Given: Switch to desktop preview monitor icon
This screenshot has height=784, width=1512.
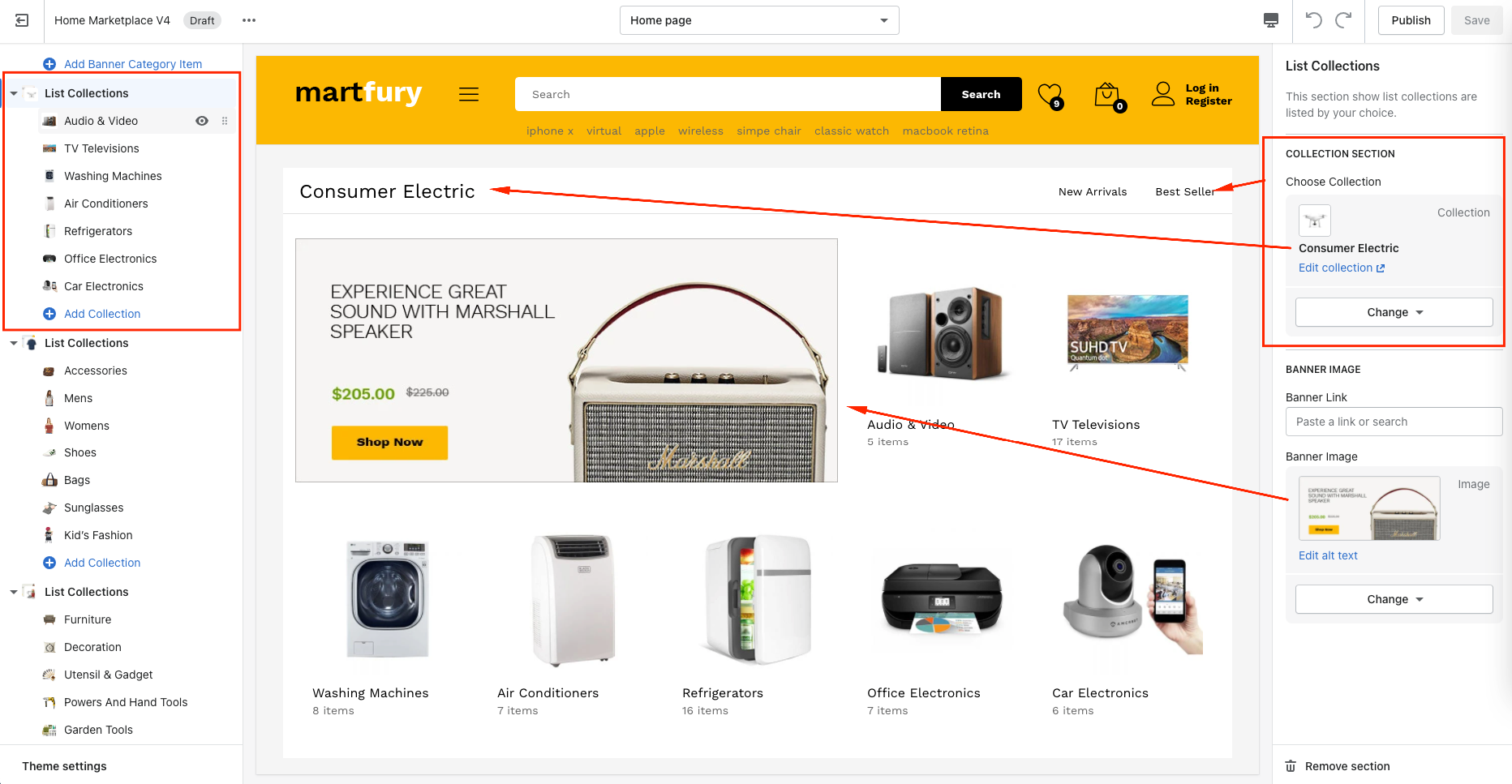Looking at the screenshot, I should coord(1271,20).
